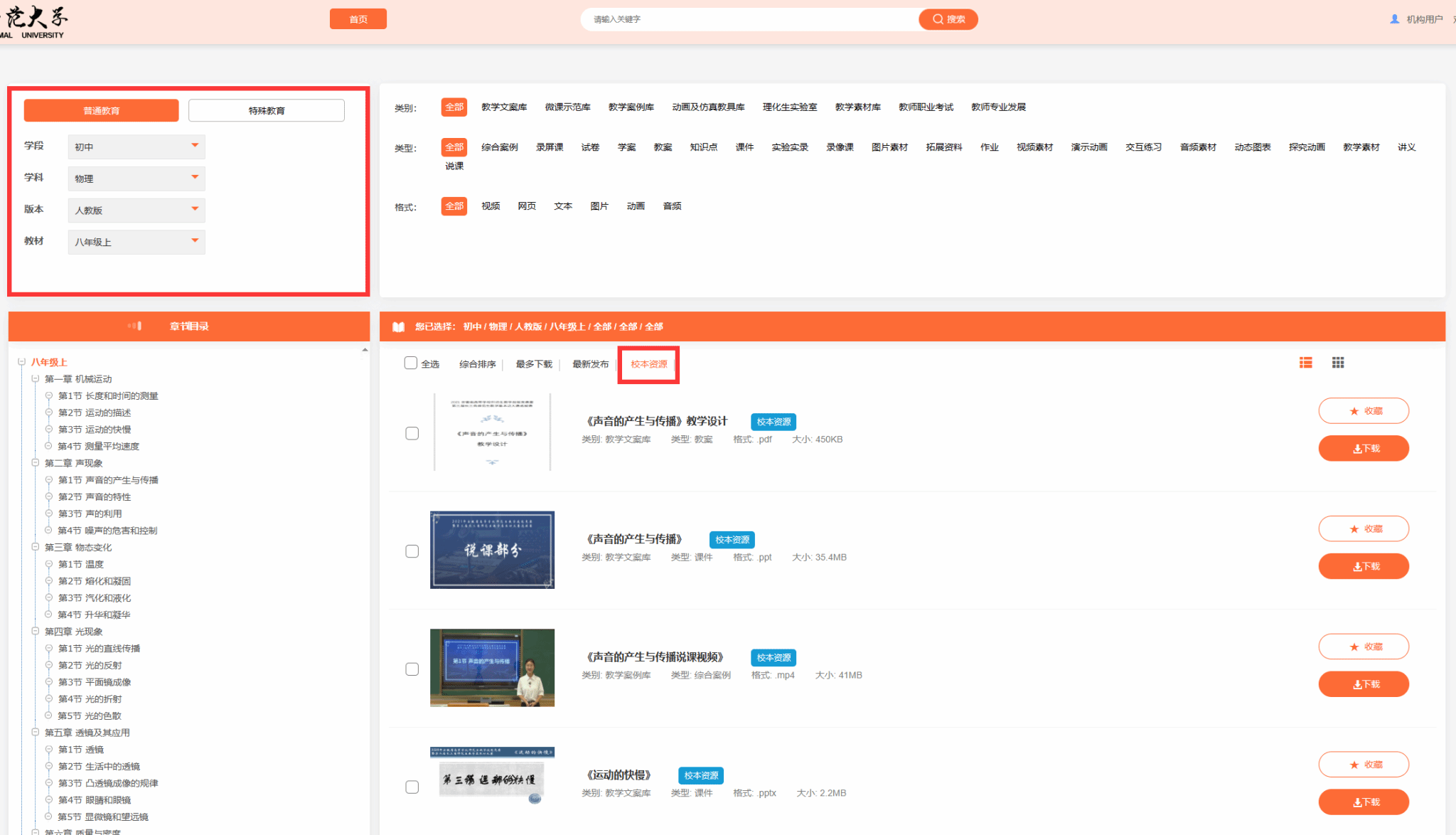Switch to list view layout icon
Screen dimensions: 1456x835
[x=1305, y=363]
